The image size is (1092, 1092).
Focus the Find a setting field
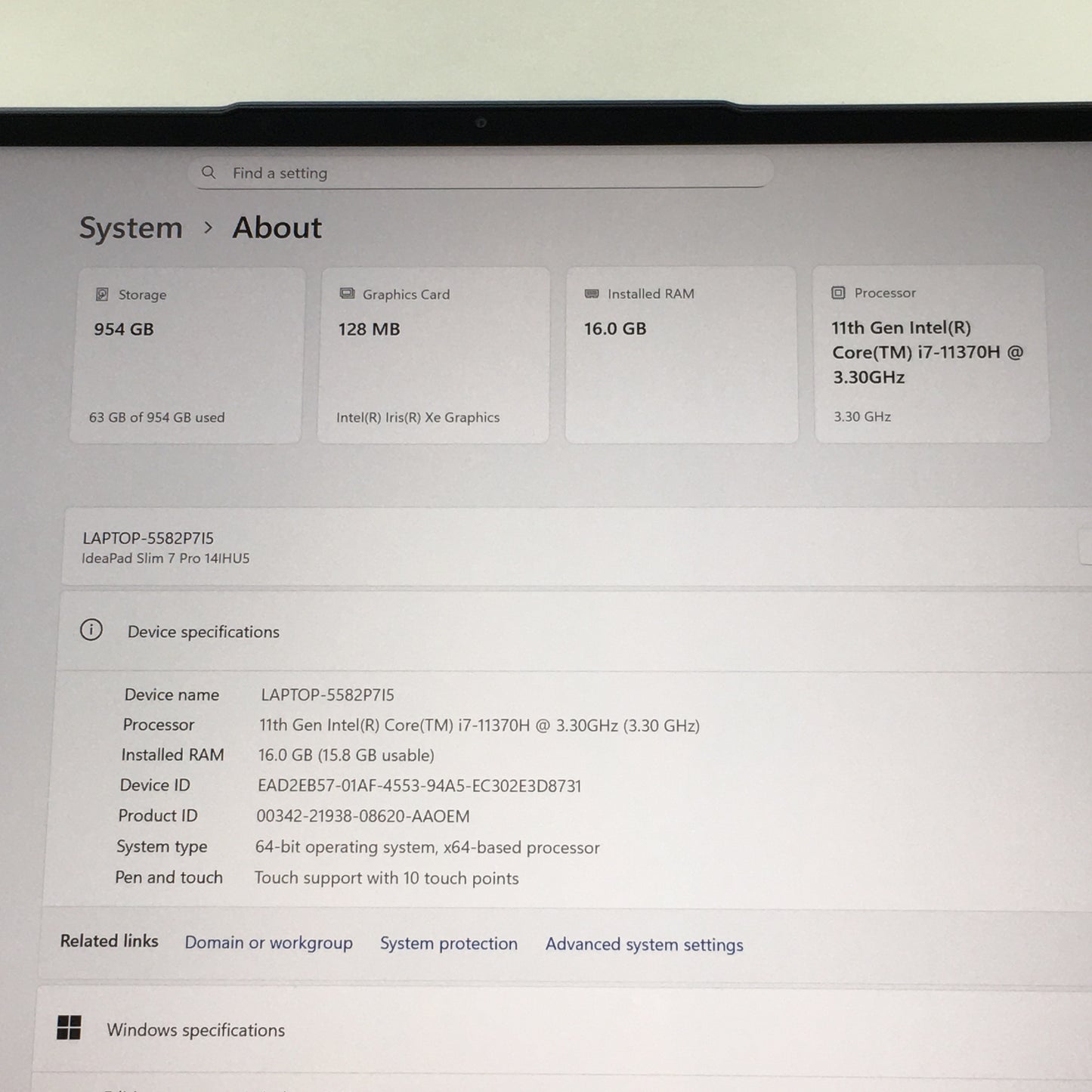(x=481, y=172)
